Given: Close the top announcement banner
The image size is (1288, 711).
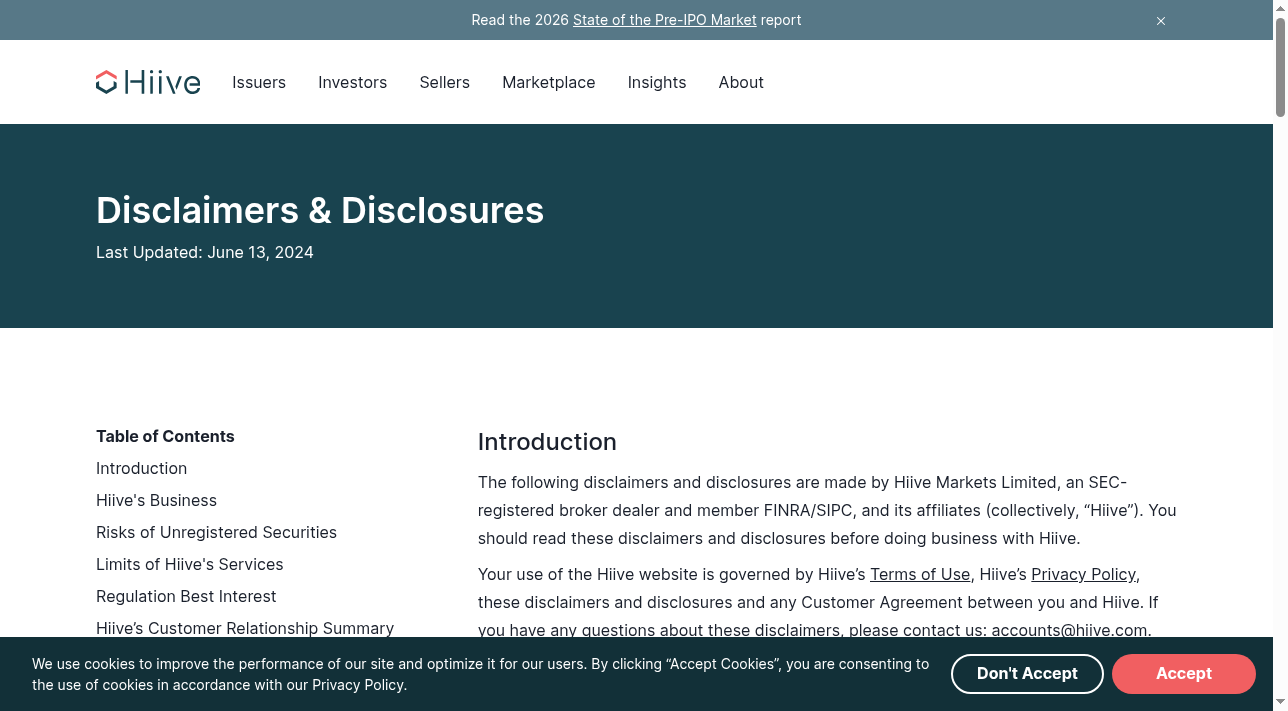Looking at the screenshot, I should (1161, 21).
